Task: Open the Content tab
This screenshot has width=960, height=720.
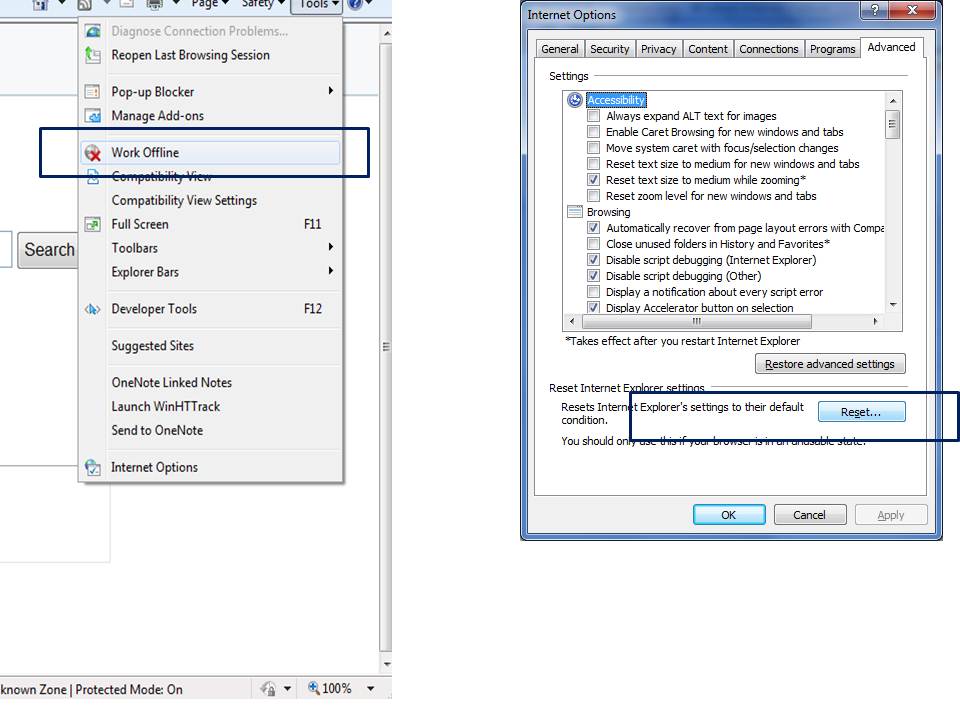Action: 708,49
